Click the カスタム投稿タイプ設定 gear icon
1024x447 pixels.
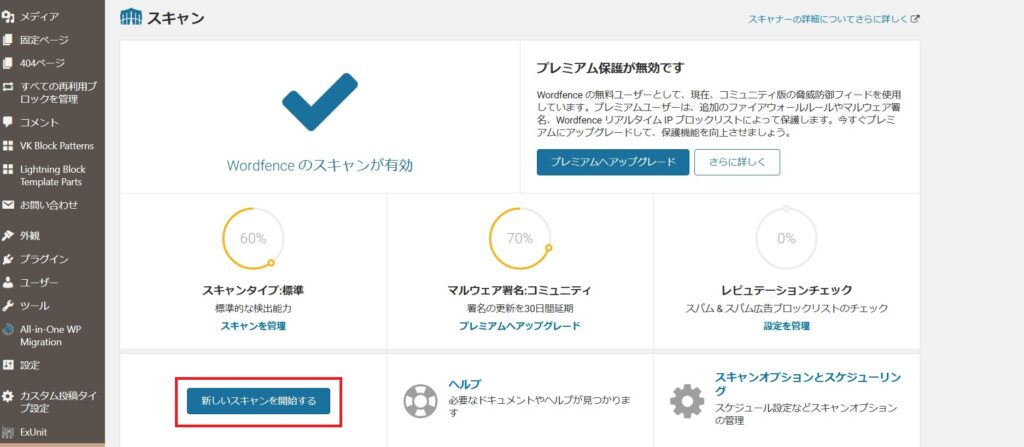[x=8, y=396]
